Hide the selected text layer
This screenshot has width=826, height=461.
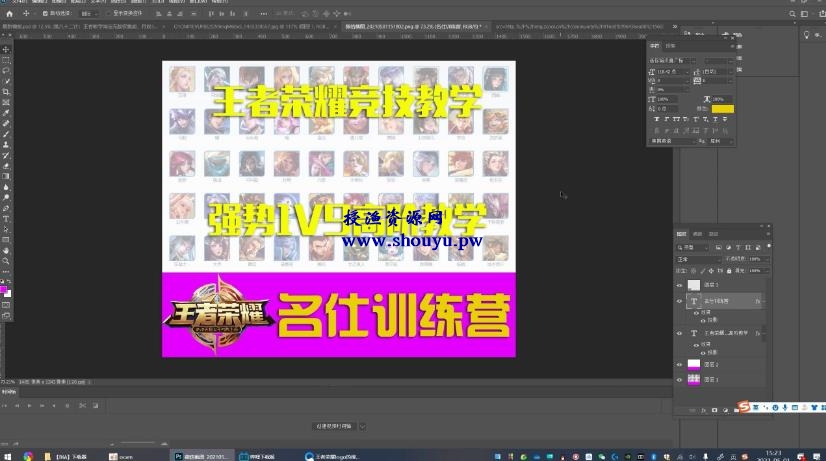(679, 301)
